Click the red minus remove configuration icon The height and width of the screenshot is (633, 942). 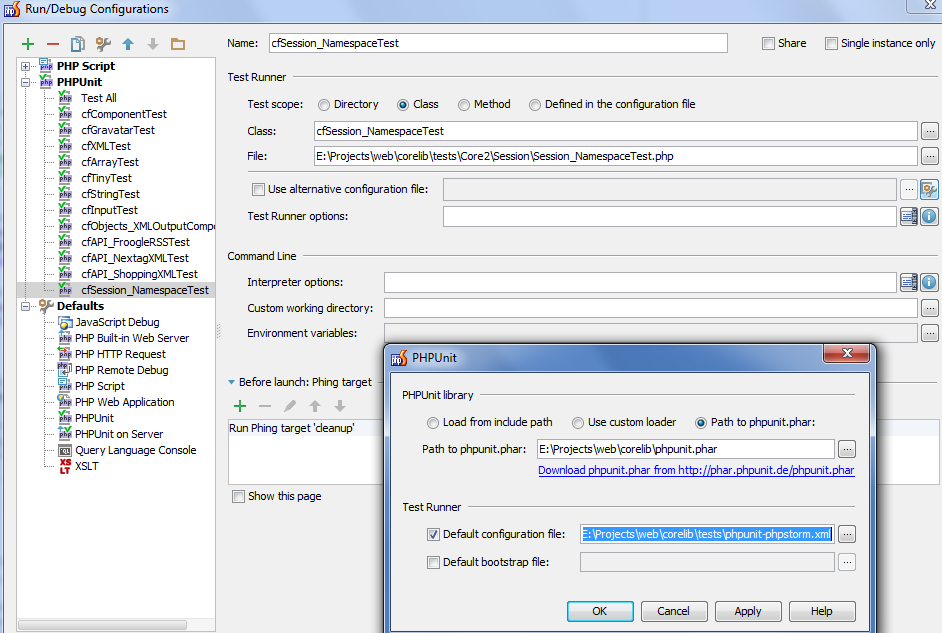[x=53, y=44]
